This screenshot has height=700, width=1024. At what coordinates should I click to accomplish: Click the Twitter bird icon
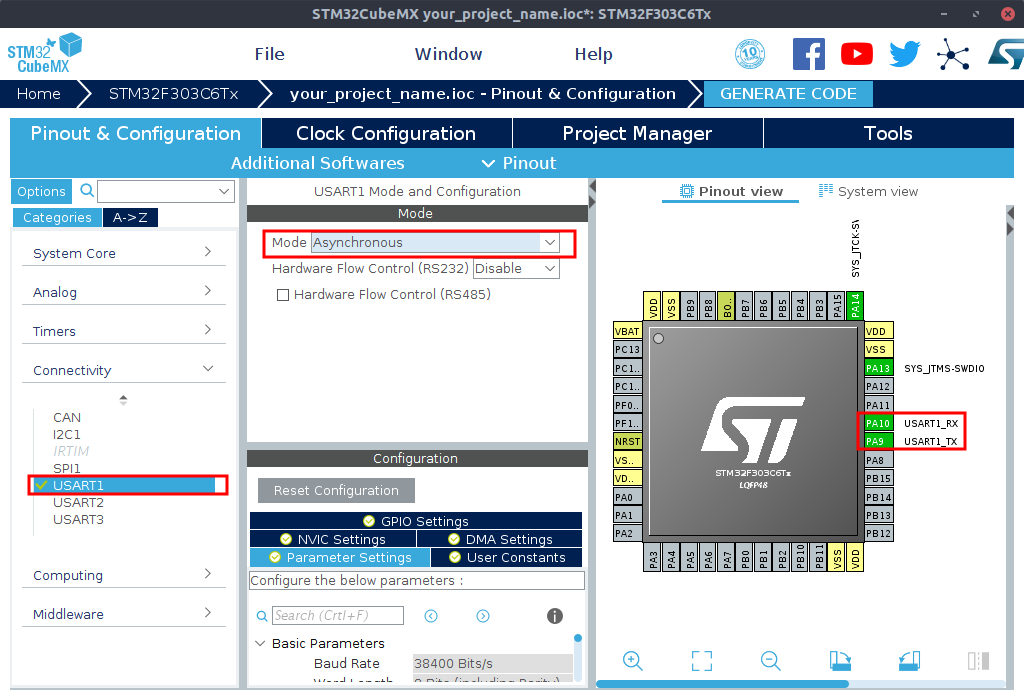pos(904,54)
